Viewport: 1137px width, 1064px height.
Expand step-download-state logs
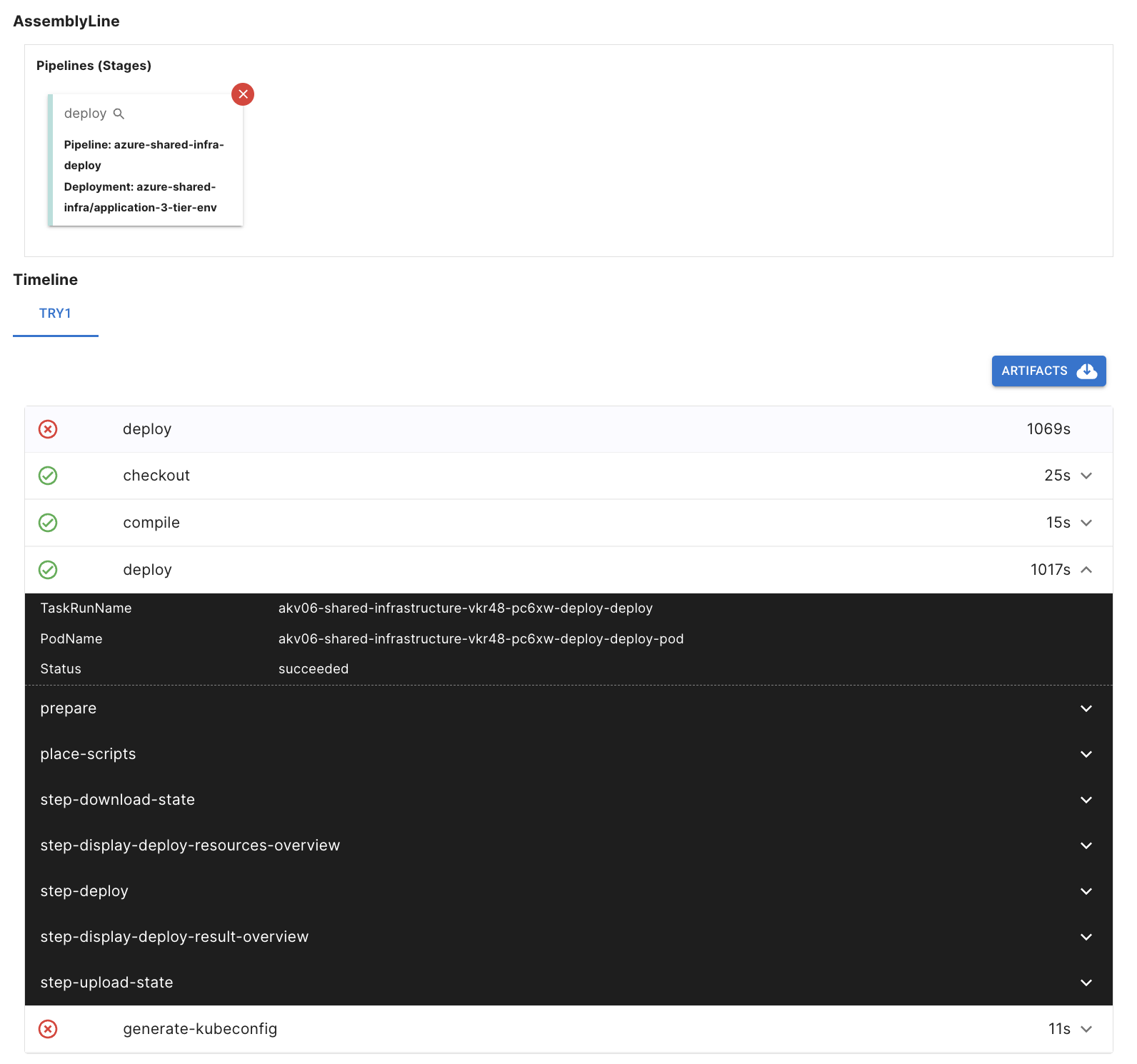(1086, 800)
